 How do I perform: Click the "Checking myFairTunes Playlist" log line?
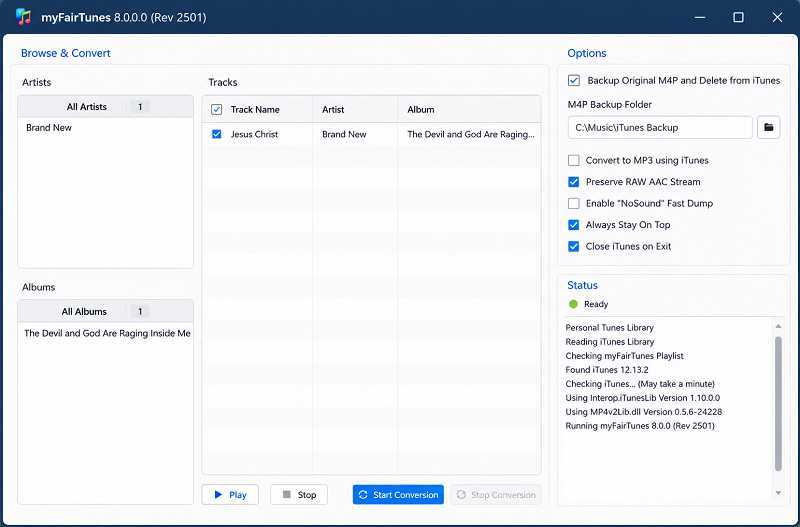624,356
